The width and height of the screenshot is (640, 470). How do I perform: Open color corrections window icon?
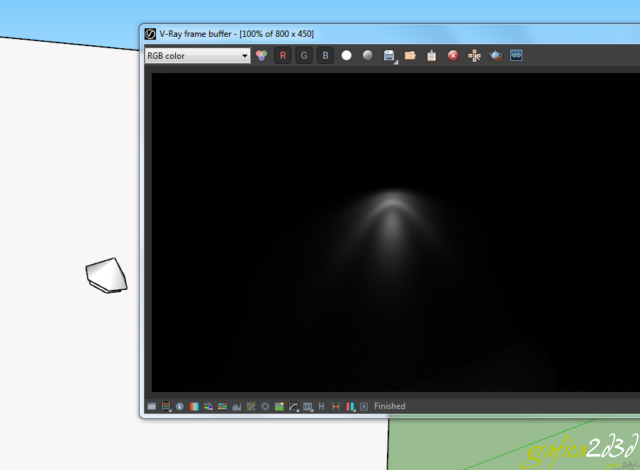click(151, 406)
